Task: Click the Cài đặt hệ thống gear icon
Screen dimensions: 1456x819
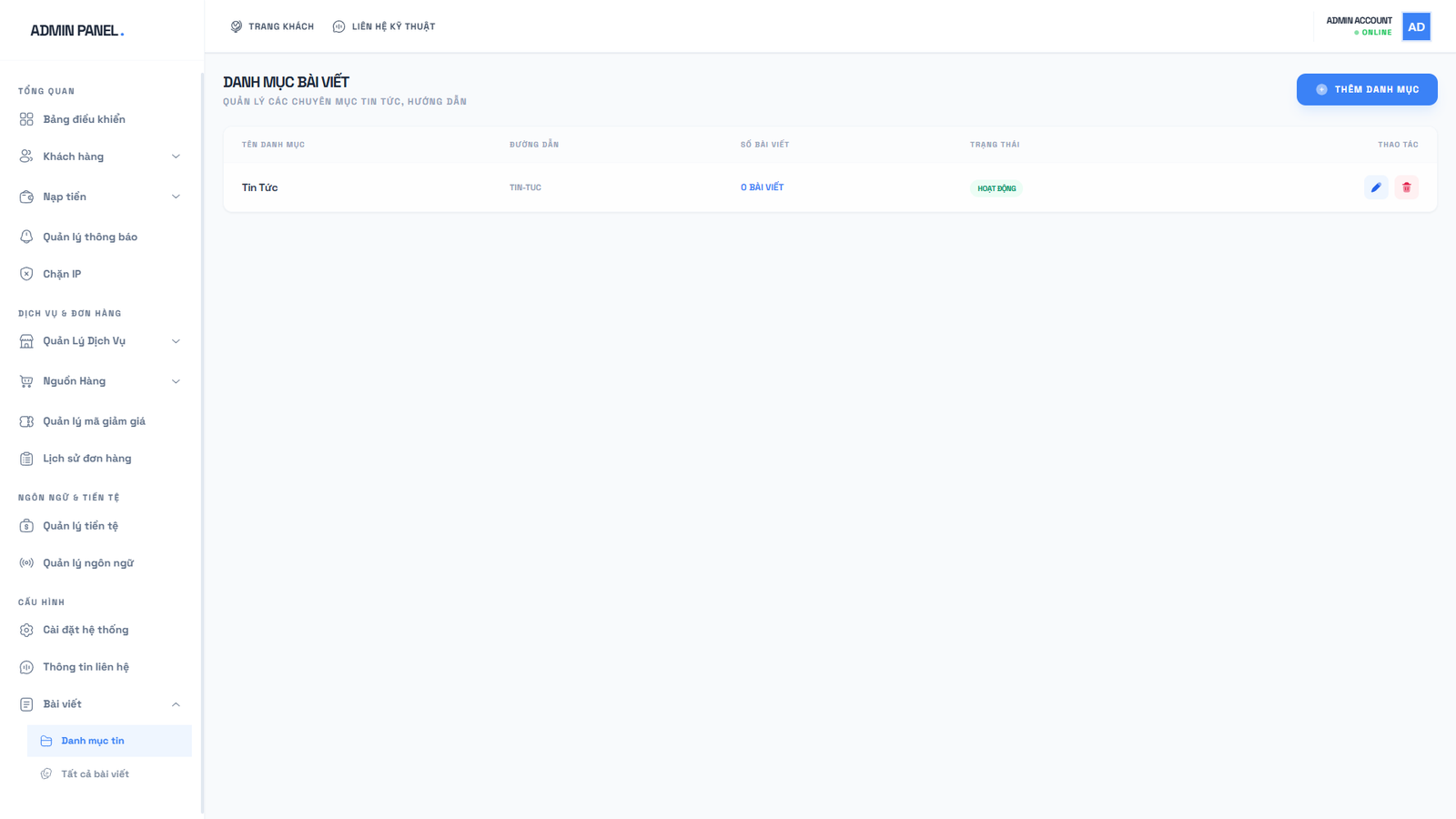Action: point(26,629)
